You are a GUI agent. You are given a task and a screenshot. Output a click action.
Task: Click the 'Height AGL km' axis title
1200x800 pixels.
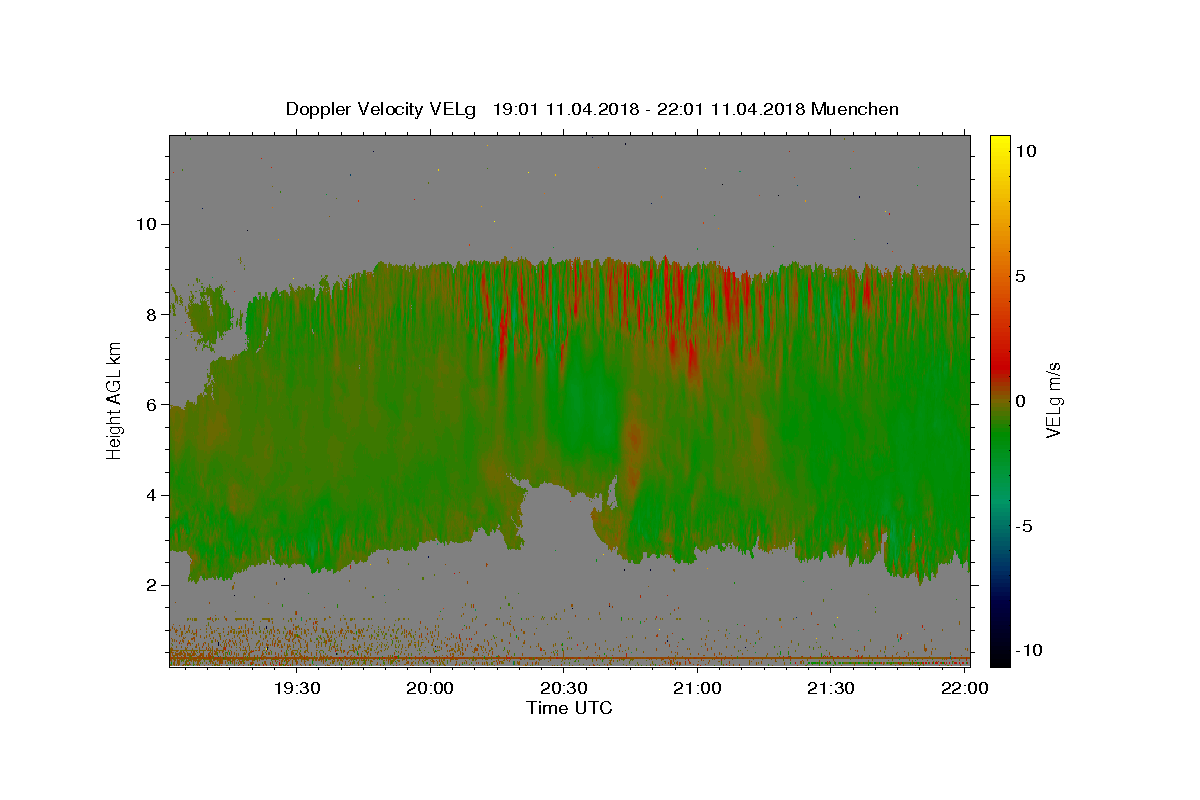click(114, 400)
